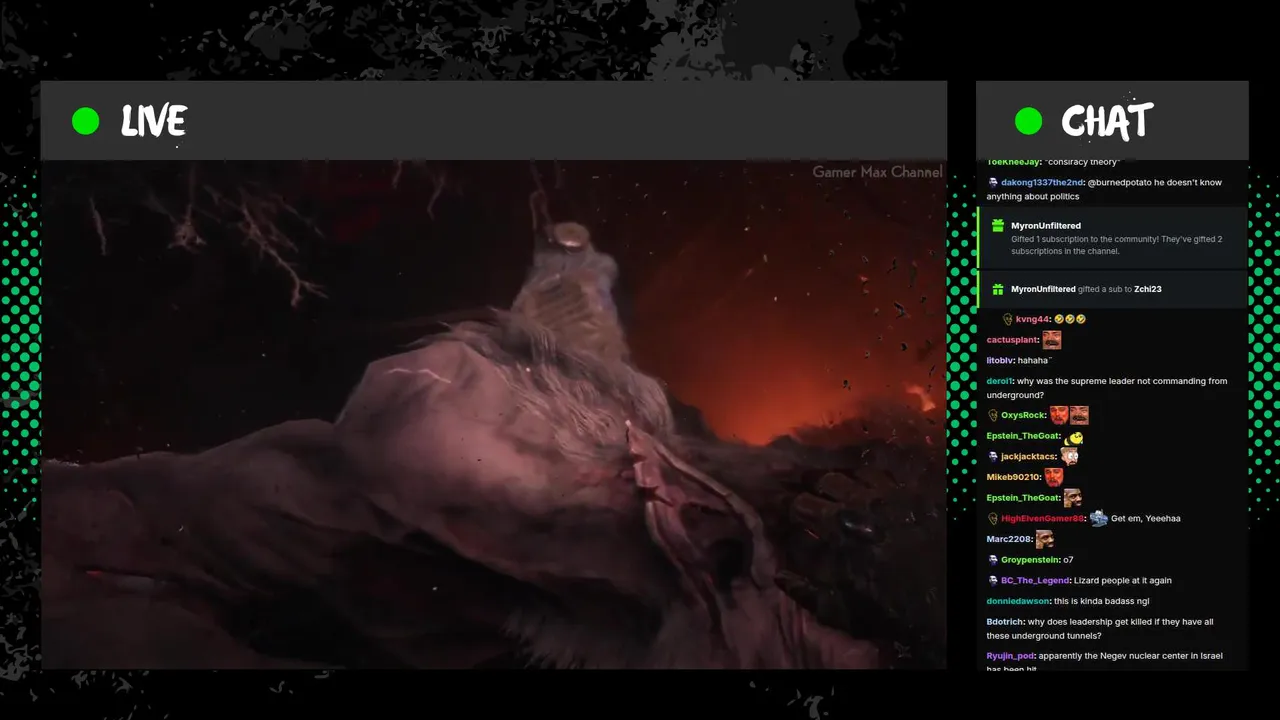1280x720 pixels.
Task: Open dakong1337the2nd's user profile
Action: point(1042,183)
